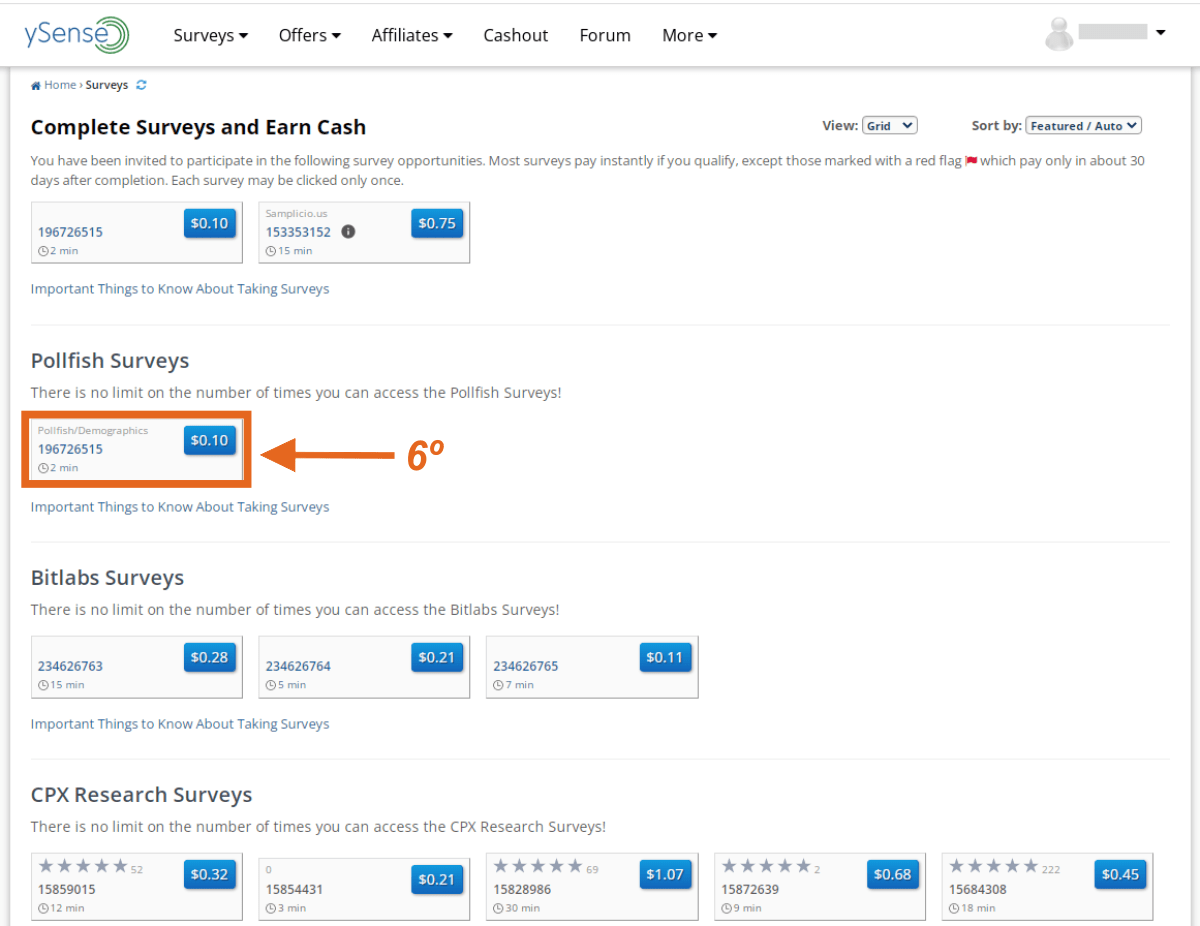Click the Bitlabs Surveys heading
Viewport: 1200px width, 926px height.
pos(108,578)
